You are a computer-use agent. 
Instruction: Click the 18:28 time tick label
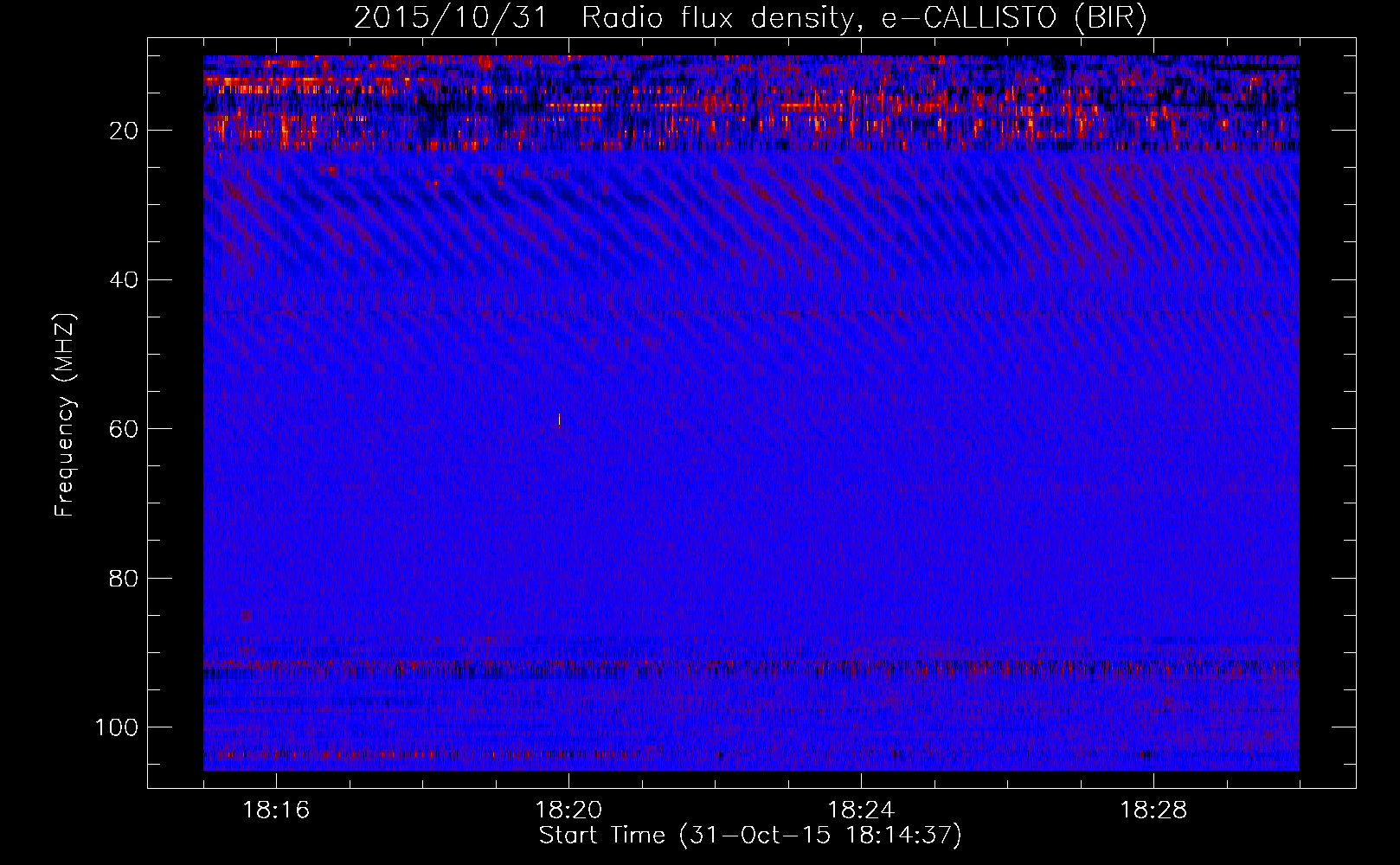tap(1153, 811)
